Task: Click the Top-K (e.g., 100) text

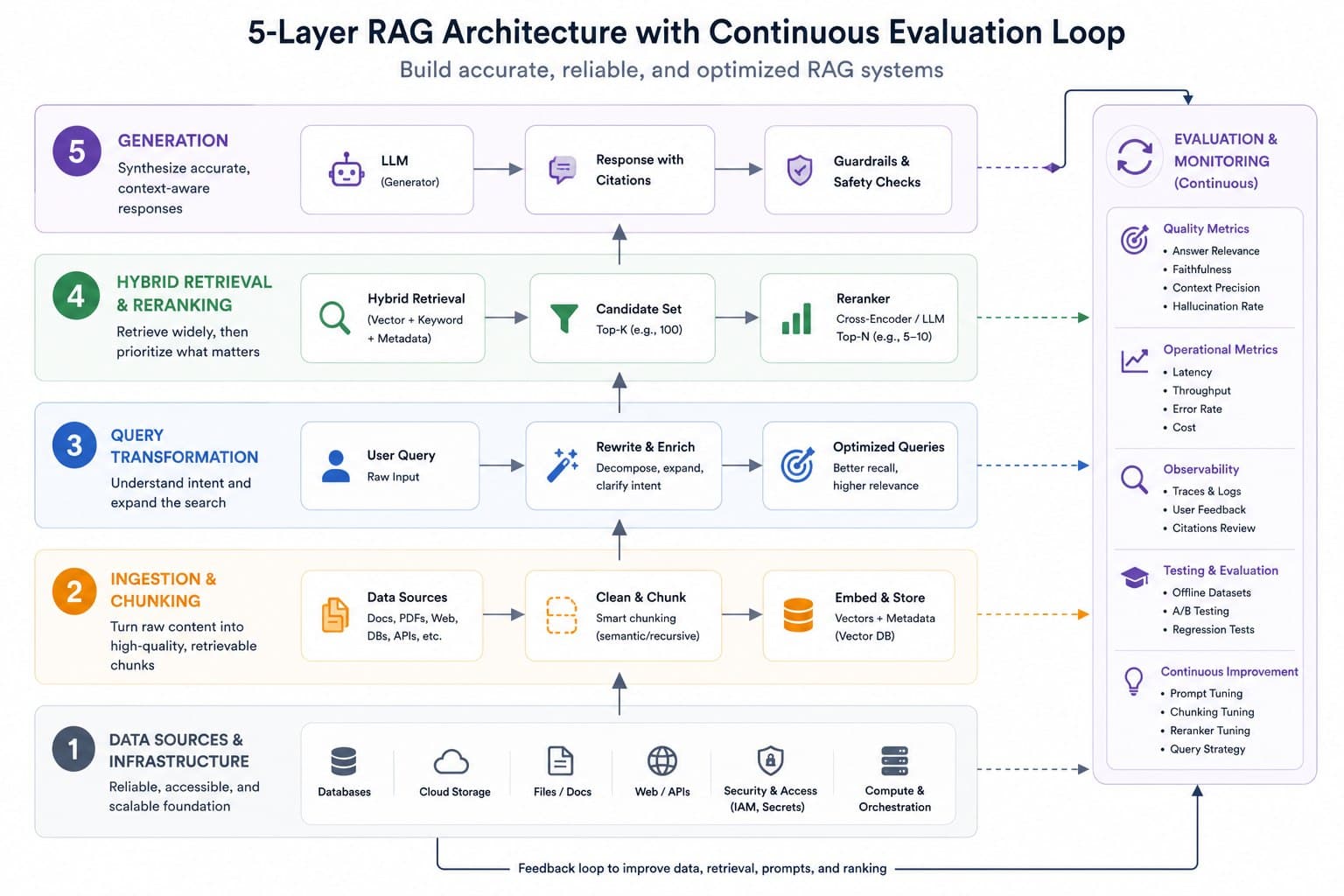Action: click(639, 330)
